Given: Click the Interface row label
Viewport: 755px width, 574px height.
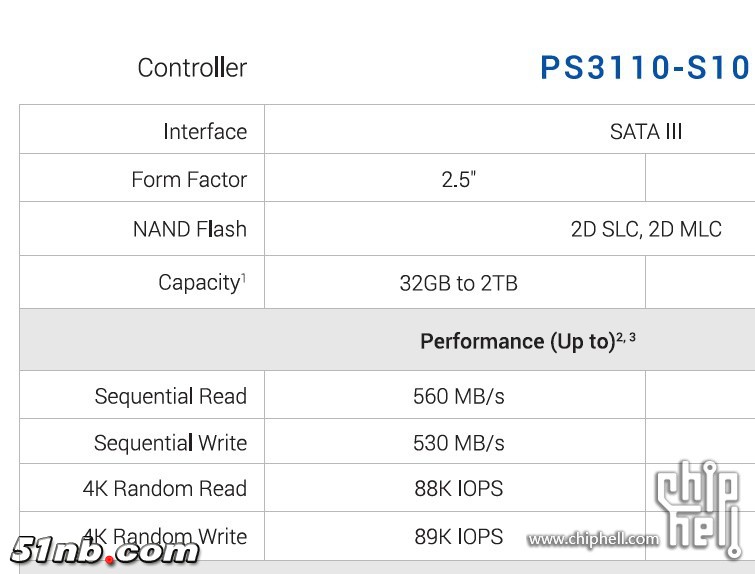Looking at the screenshot, I should (205, 132).
